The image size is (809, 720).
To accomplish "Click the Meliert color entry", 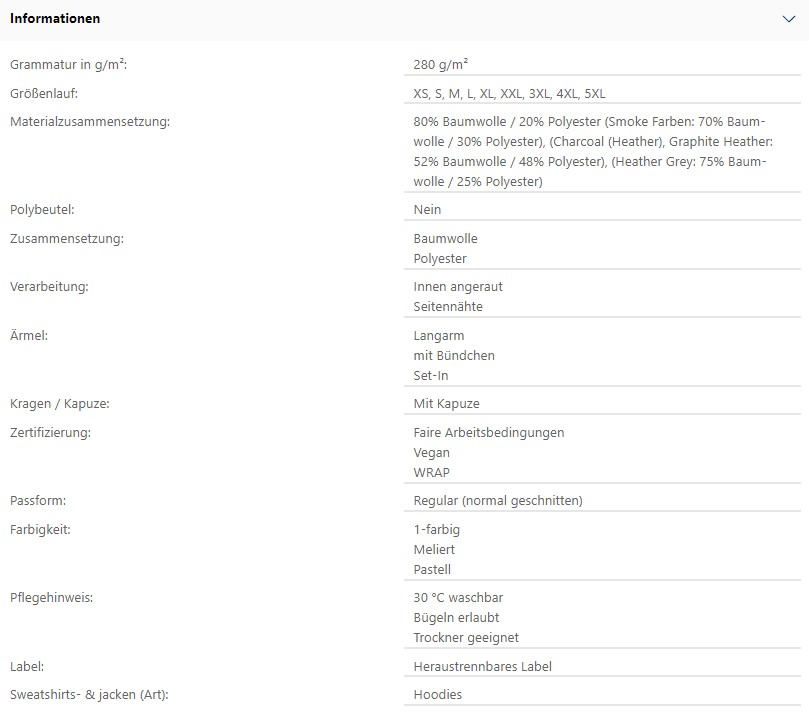I will (x=434, y=549).
